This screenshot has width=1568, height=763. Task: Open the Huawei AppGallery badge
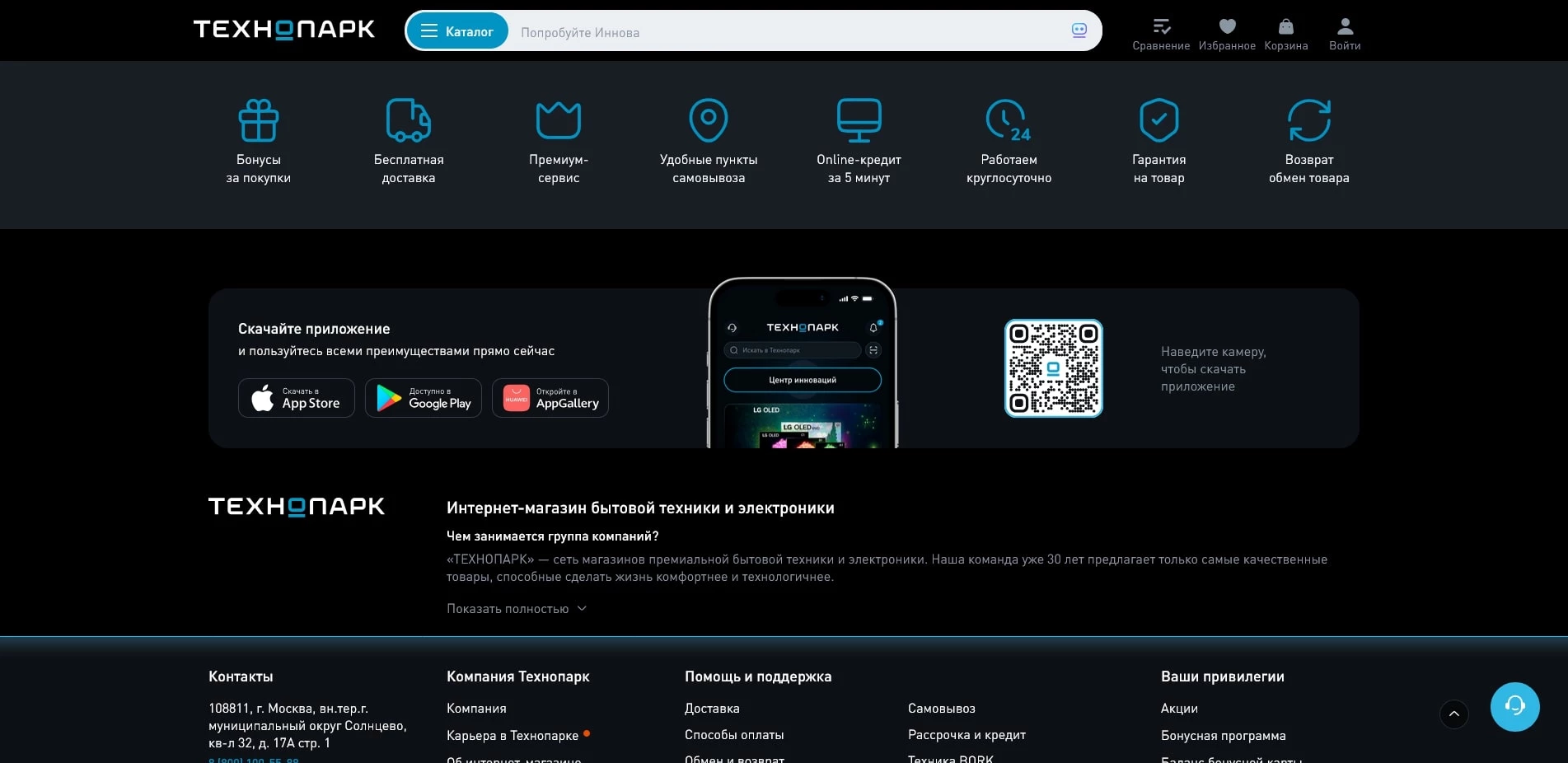550,398
